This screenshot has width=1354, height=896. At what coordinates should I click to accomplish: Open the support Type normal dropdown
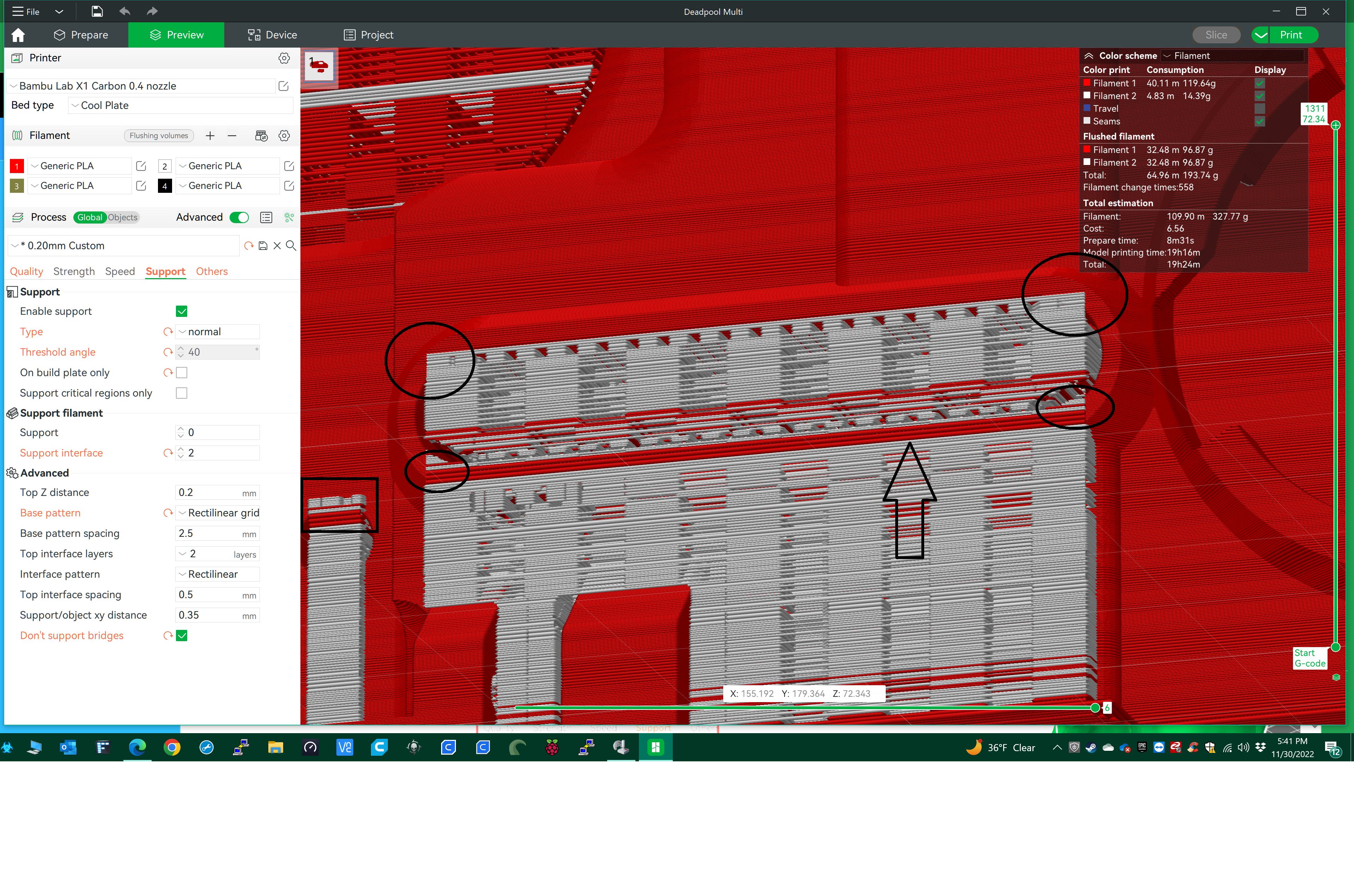click(x=218, y=331)
